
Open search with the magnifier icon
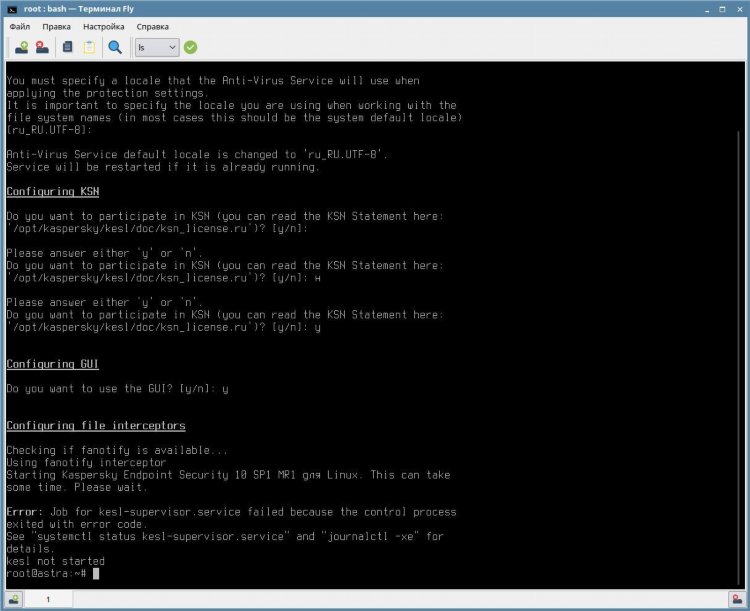coord(115,47)
